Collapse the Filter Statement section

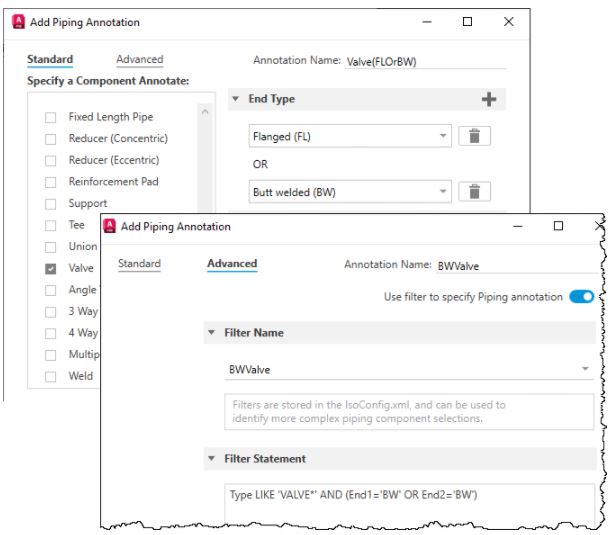coord(212,458)
